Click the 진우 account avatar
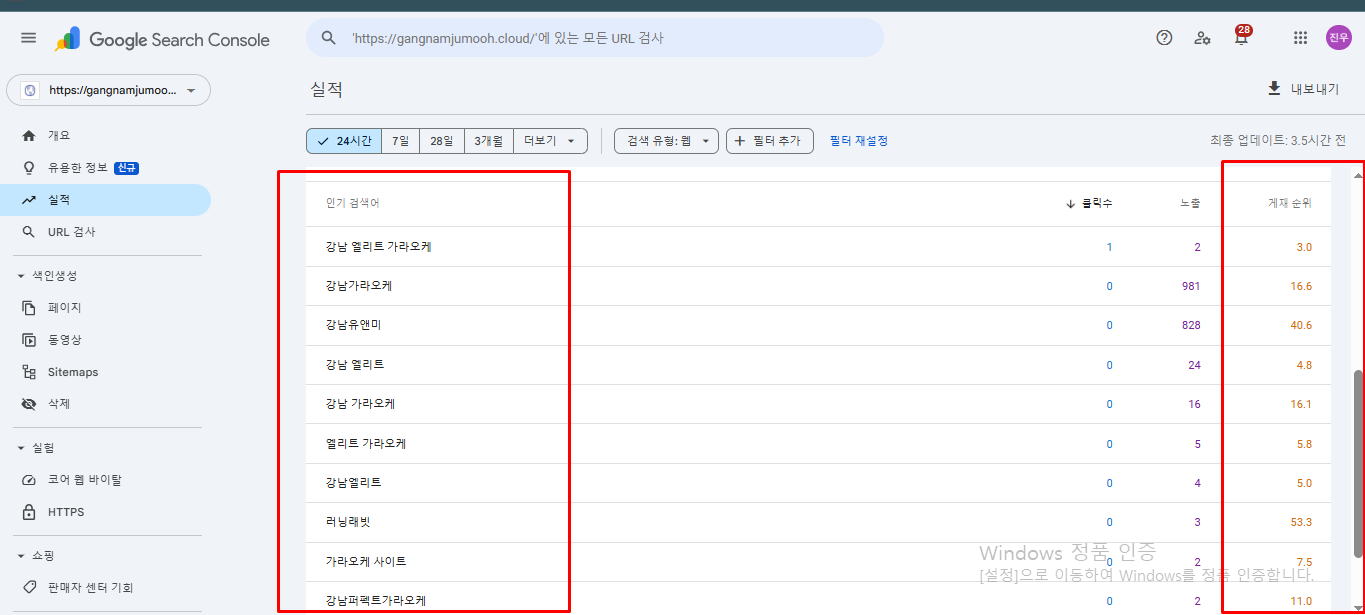The image size is (1365, 615). (x=1338, y=38)
